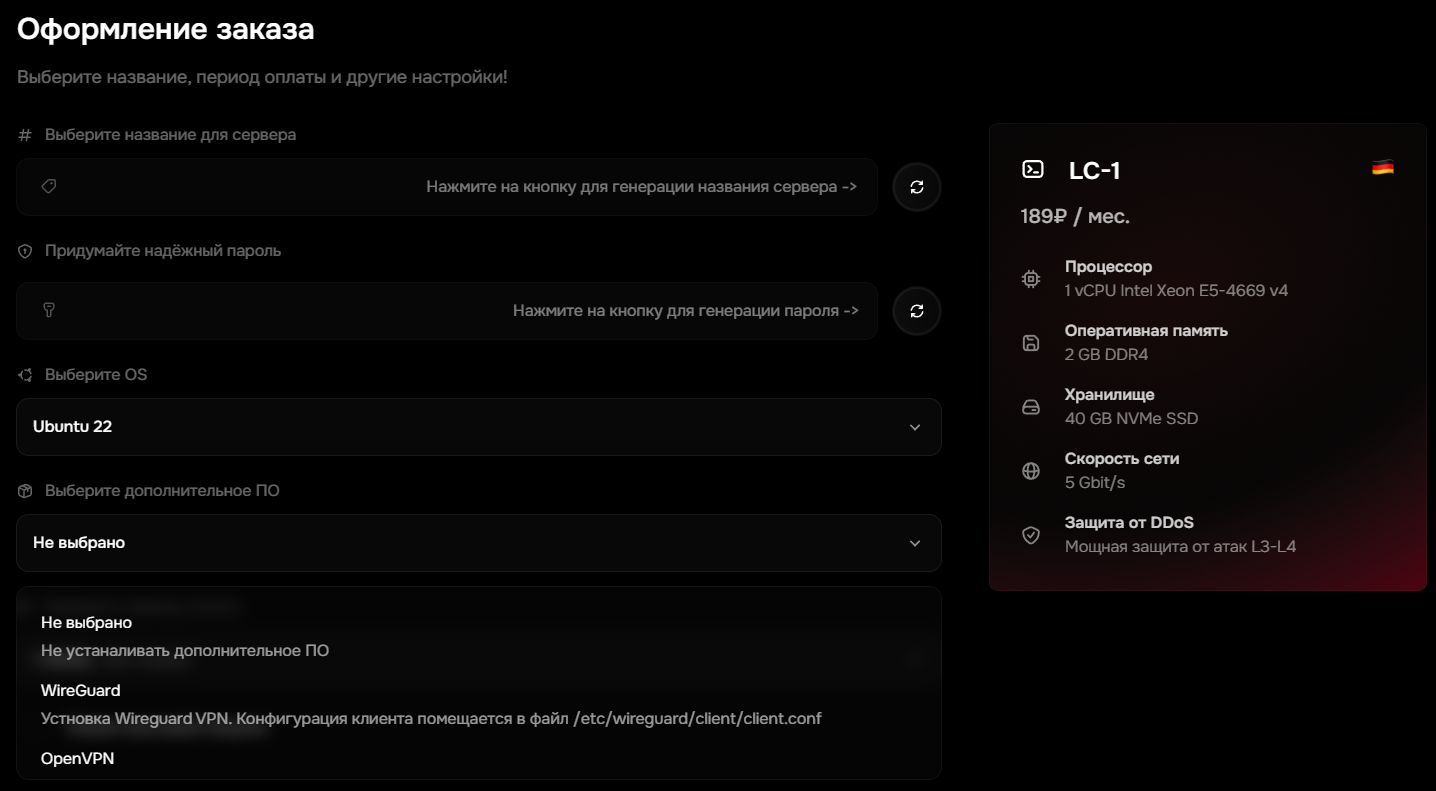Click the LC-1 plan title
Image resolution: width=1436 pixels, height=791 pixels.
[x=1094, y=171]
